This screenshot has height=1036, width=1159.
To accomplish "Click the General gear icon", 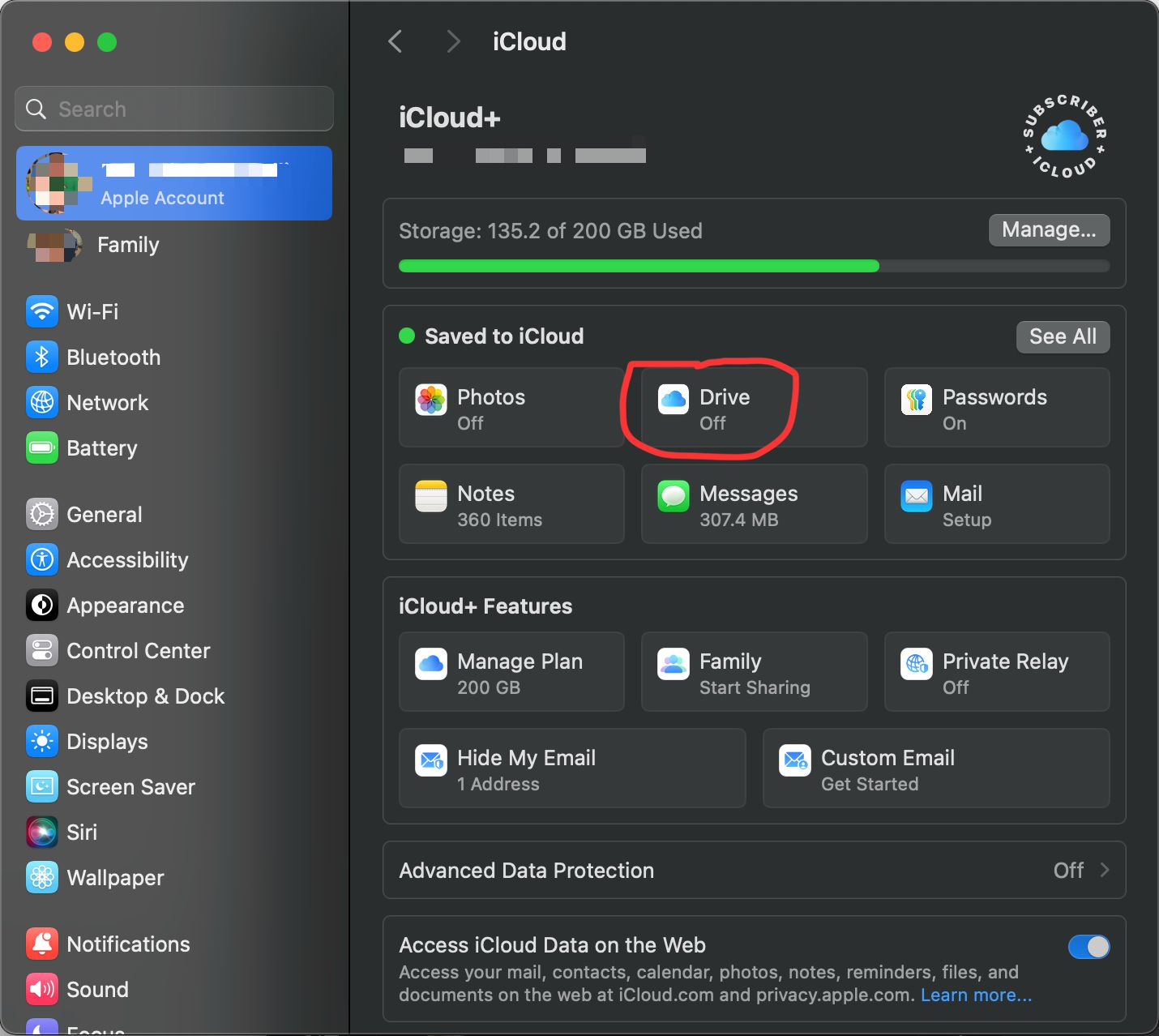I will (42, 514).
